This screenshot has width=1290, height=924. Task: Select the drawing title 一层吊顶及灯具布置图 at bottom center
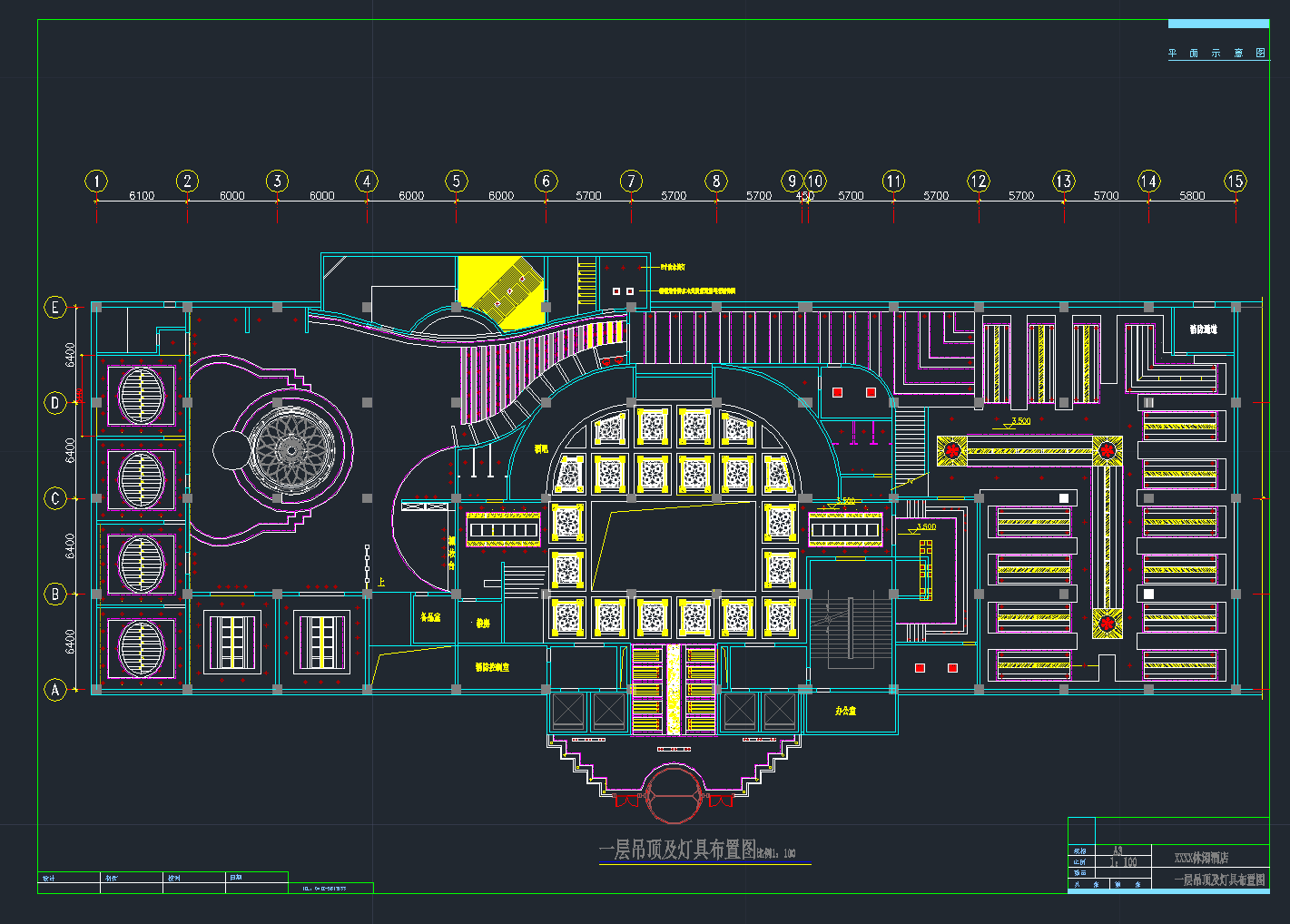[x=677, y=850]
